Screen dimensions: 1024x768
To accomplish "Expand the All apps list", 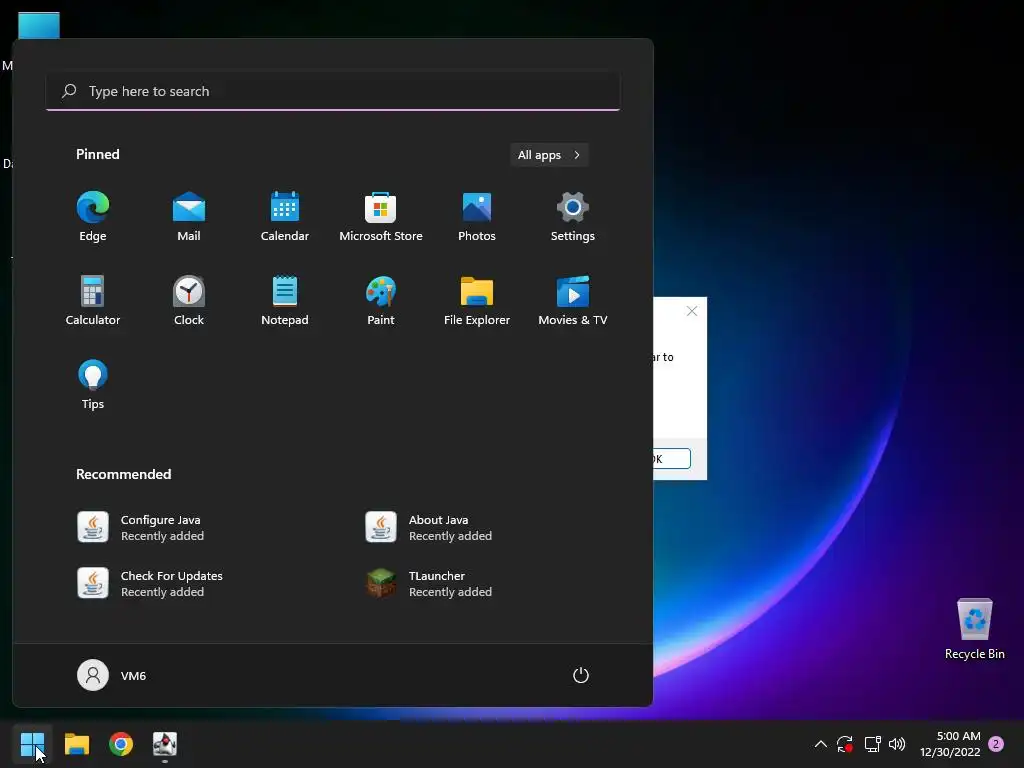I will [x=549, y=155].
